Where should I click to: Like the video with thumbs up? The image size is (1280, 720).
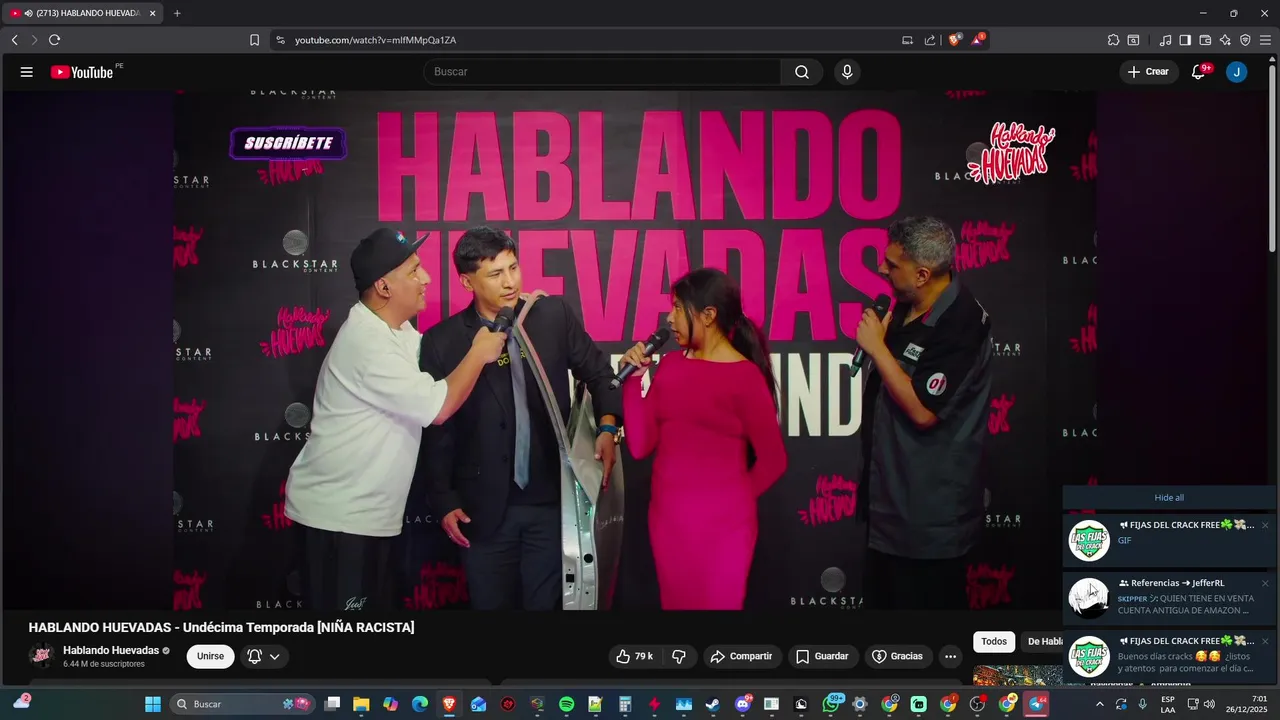click(634, 656)
